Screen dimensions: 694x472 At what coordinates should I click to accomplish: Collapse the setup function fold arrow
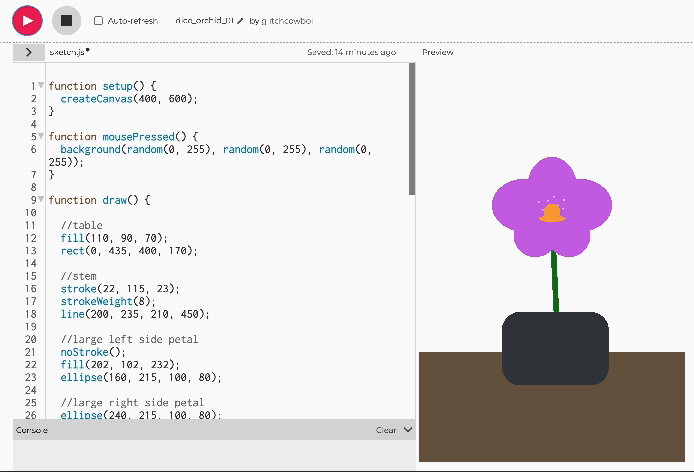41,86
